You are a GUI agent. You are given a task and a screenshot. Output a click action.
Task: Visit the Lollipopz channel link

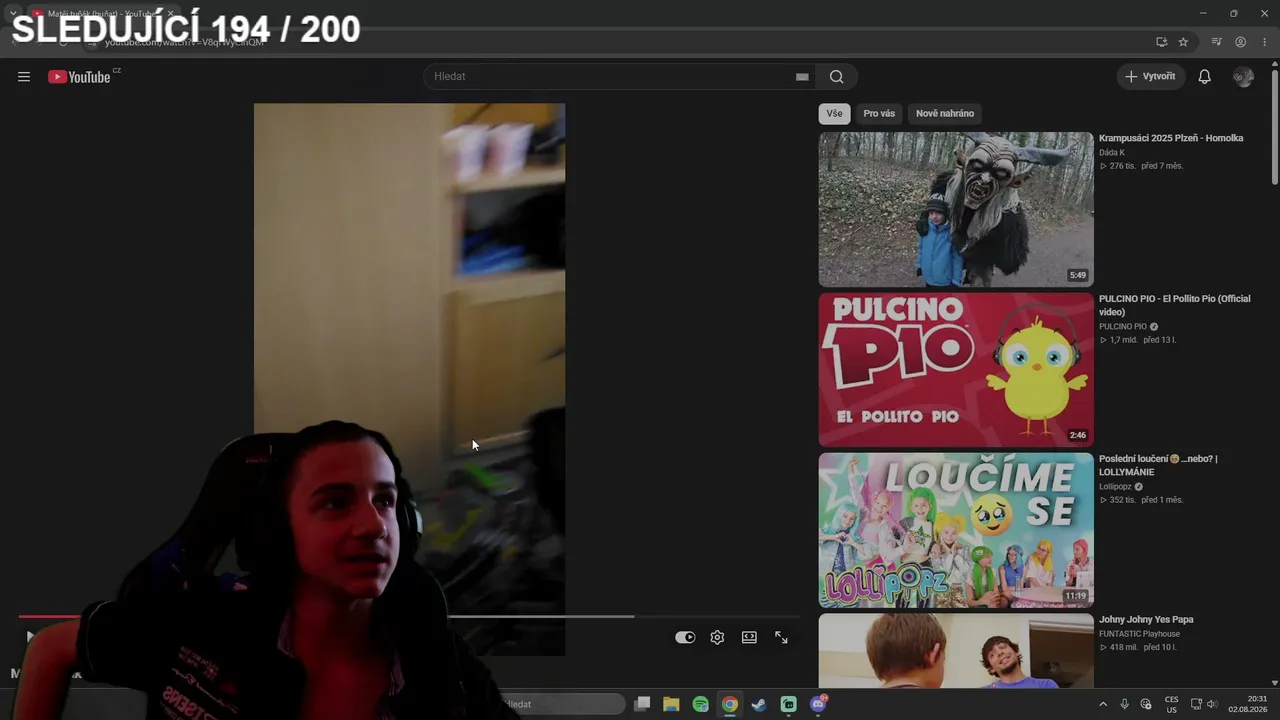click(x=1115, y=487)
